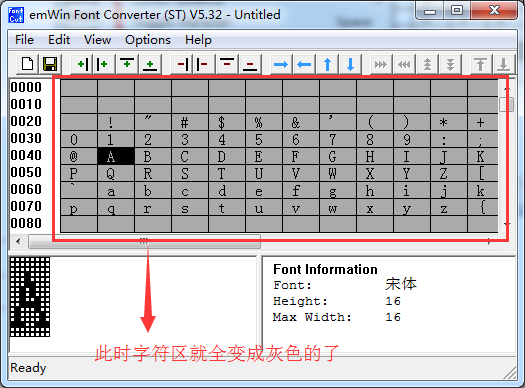This screenshot has width=525, height=388.
Task: Click the horizontal scrollbar thumb of character grid
Action: click(x=144, y=241)
